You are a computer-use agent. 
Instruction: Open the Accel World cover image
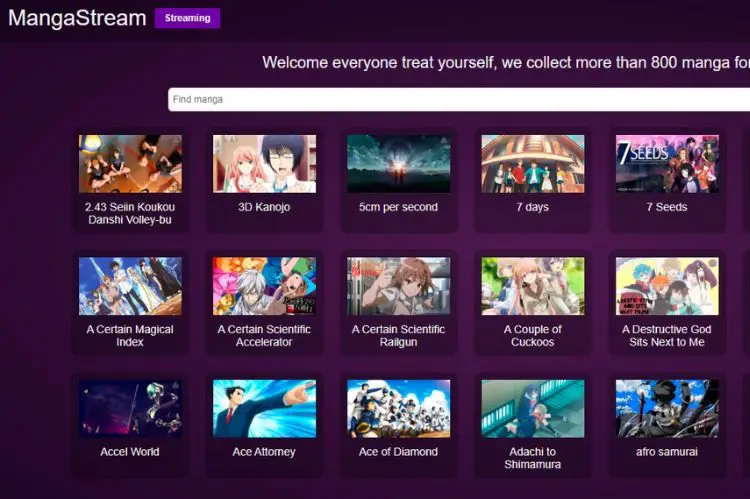(x=130, y=409)
